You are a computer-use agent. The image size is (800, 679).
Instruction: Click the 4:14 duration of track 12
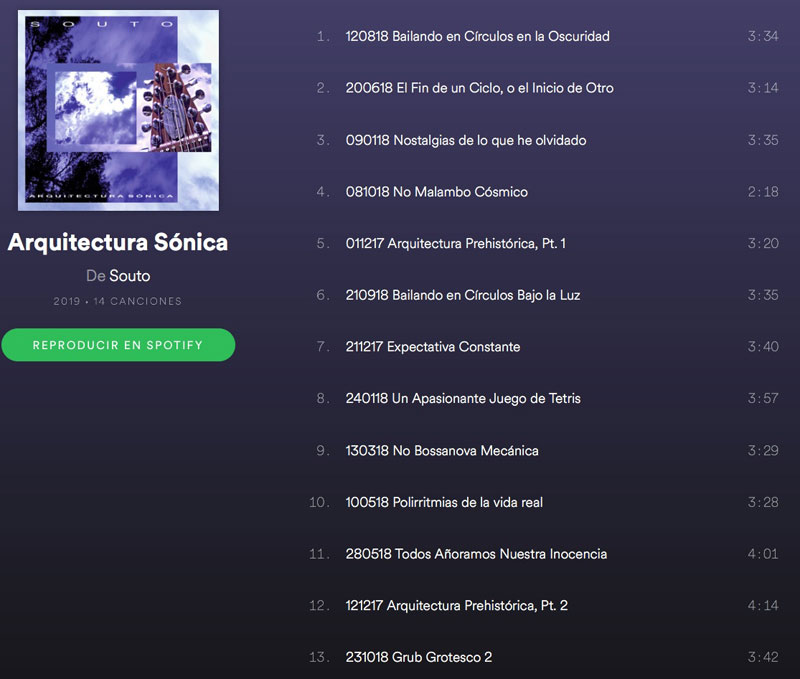pyautogui.click(x=763, y=606)
